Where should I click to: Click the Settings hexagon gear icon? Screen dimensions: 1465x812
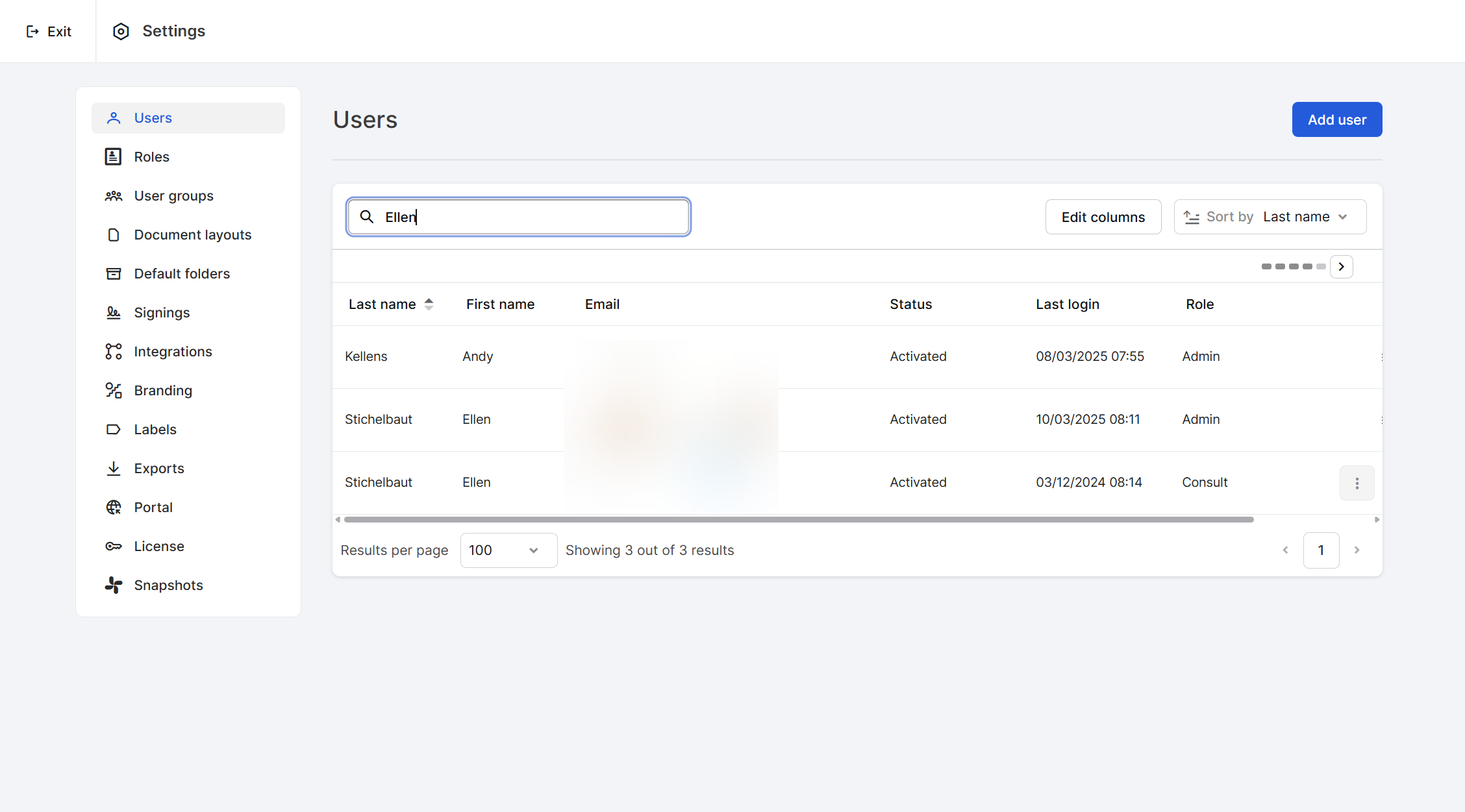click(121, 31)
